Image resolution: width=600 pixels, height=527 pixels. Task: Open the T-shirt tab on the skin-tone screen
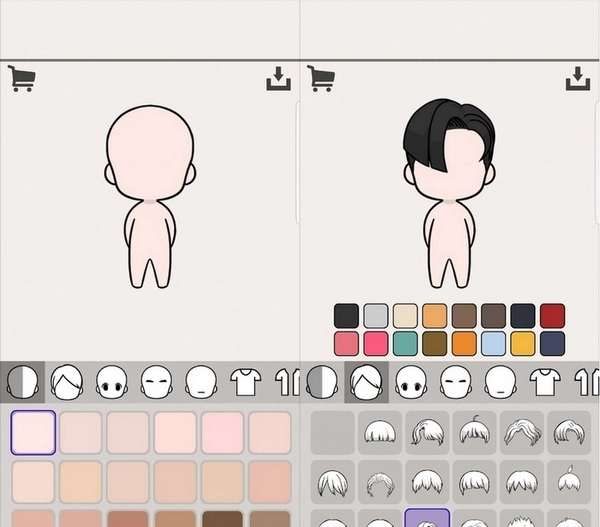[x=246, y=382]
